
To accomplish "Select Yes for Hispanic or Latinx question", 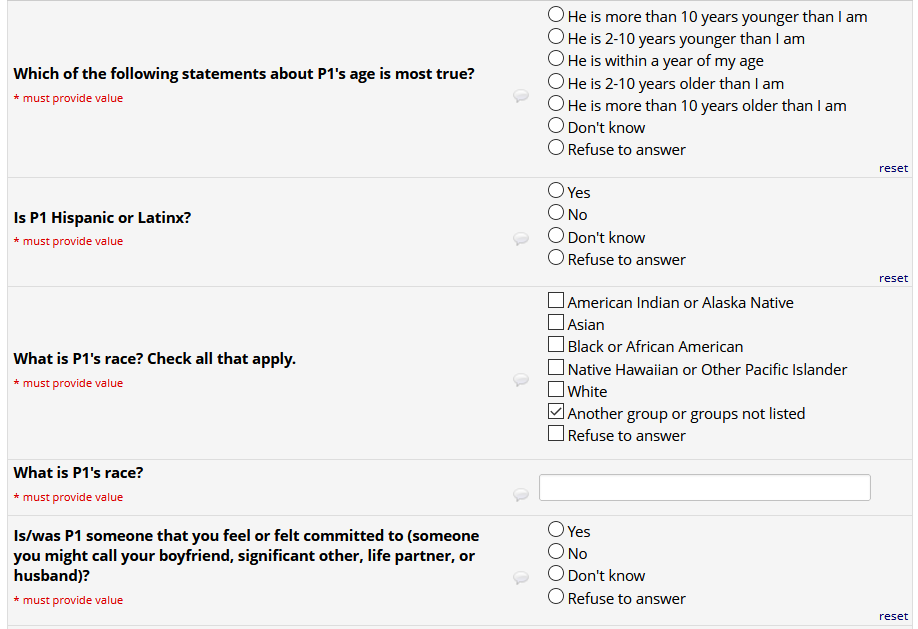I will pos(556,191).
